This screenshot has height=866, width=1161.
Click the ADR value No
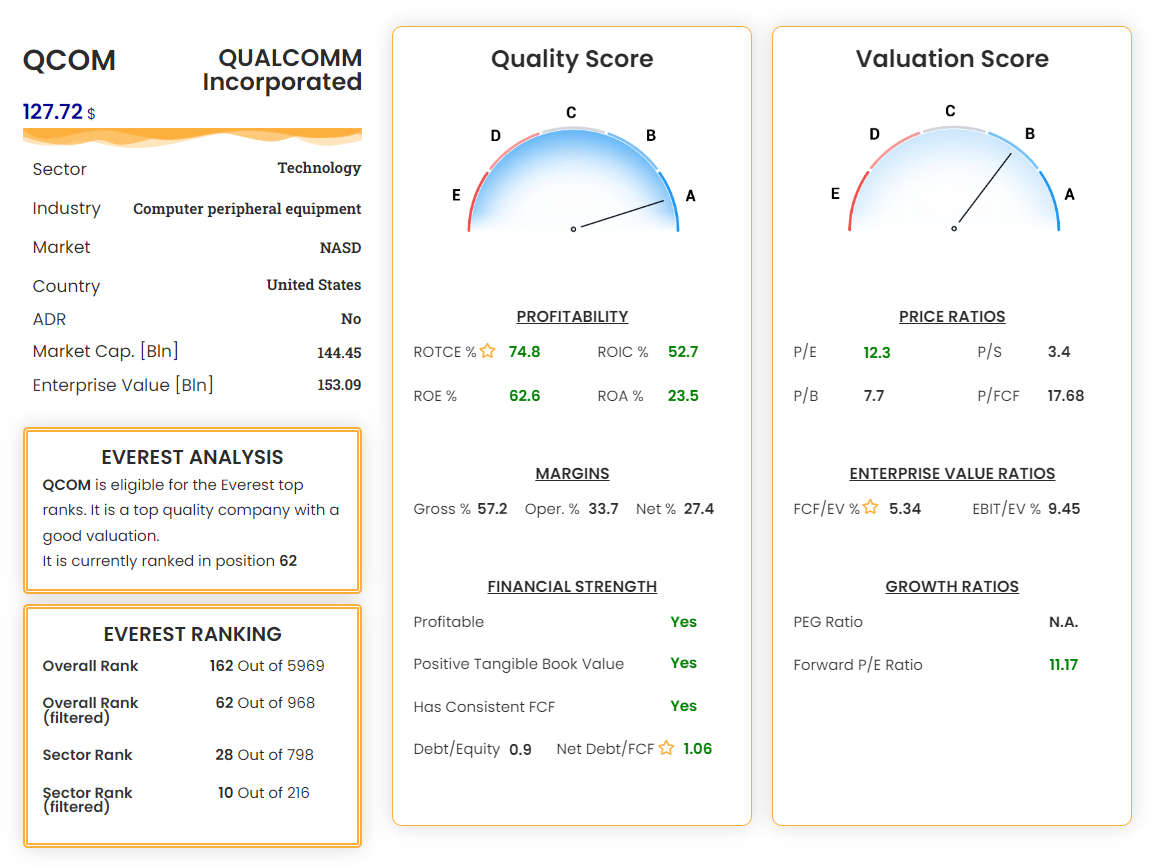click(x=351, y=319)
